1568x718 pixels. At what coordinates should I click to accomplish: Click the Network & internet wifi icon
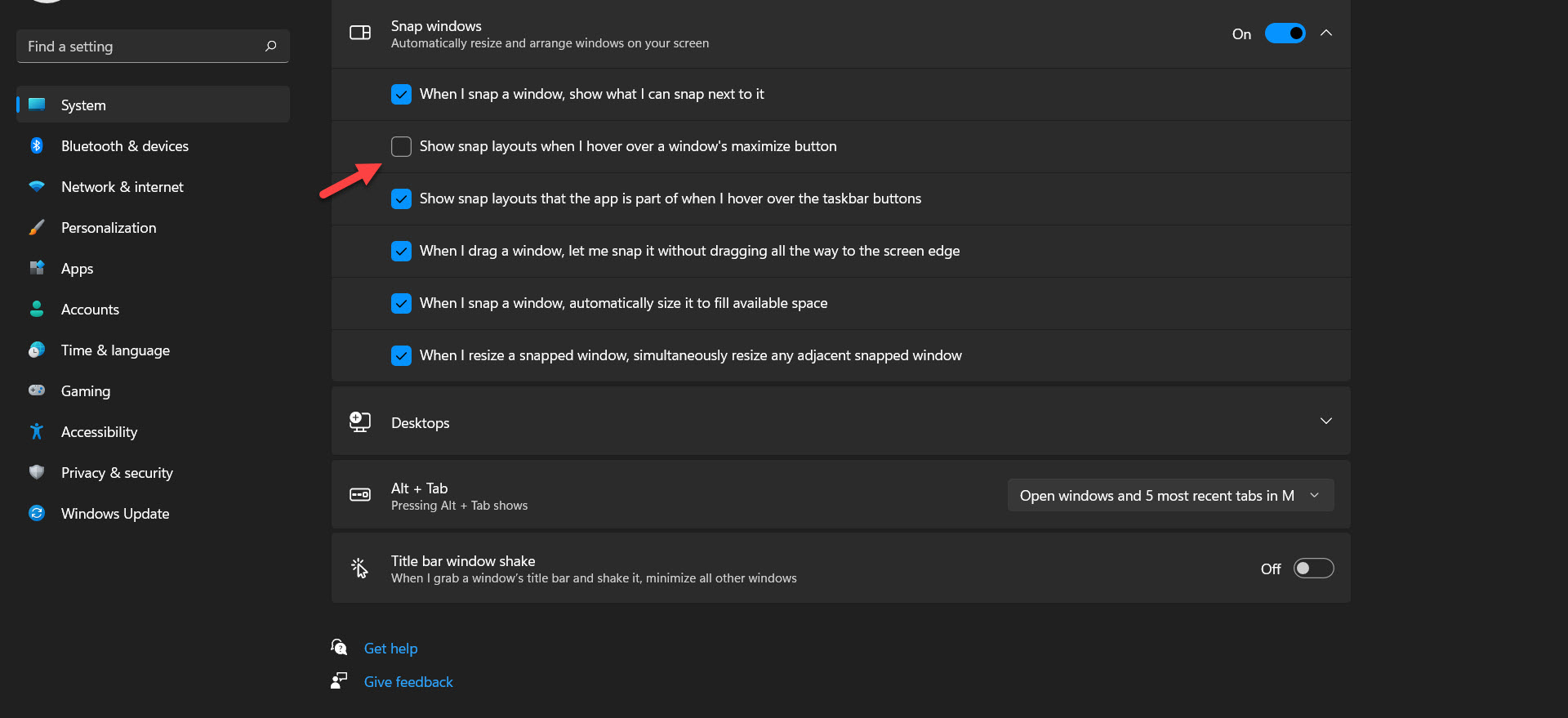pyautogui.click(x=37, y=187)
